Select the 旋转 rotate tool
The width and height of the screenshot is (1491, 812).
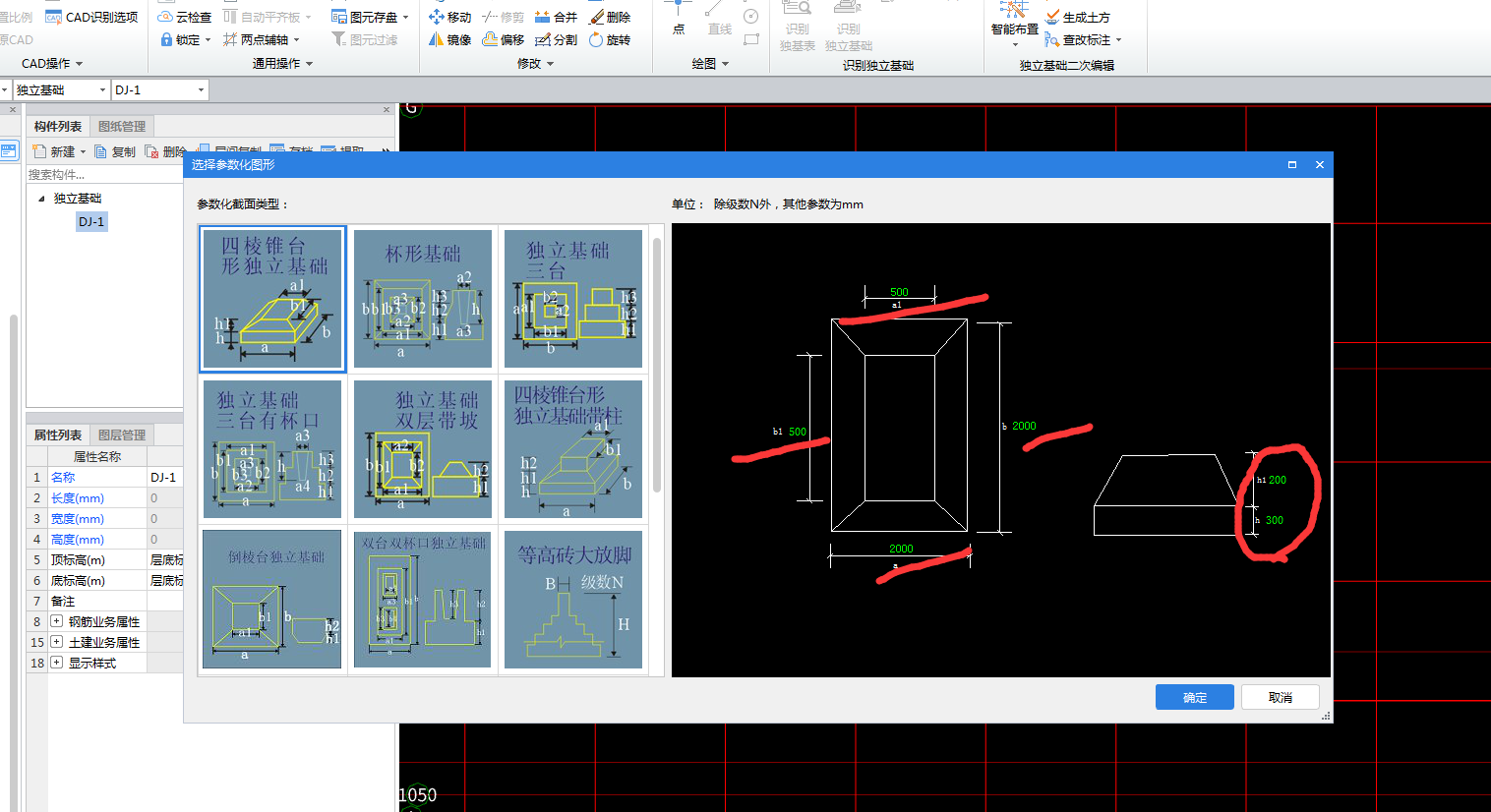pos(610,39)
